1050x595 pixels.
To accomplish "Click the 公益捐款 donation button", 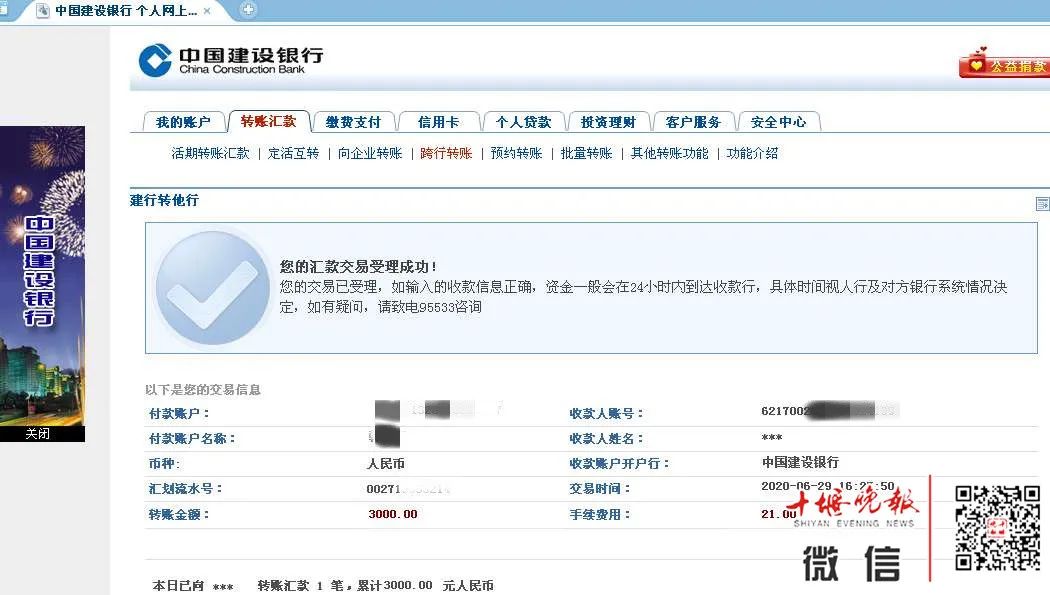I will coord(1004,65).
